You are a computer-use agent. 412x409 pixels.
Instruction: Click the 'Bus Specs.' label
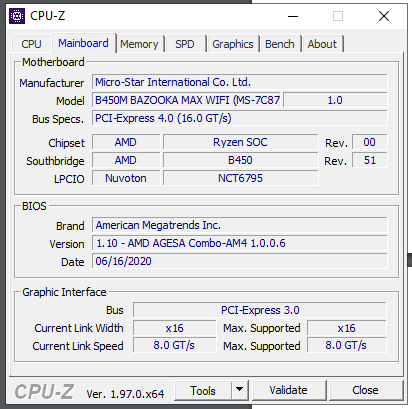[x=58, y=119]
